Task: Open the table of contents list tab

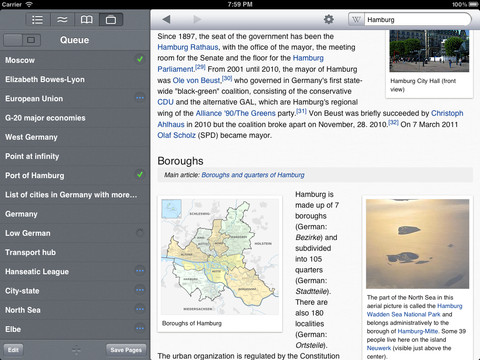Action: (x=37, y=20)
